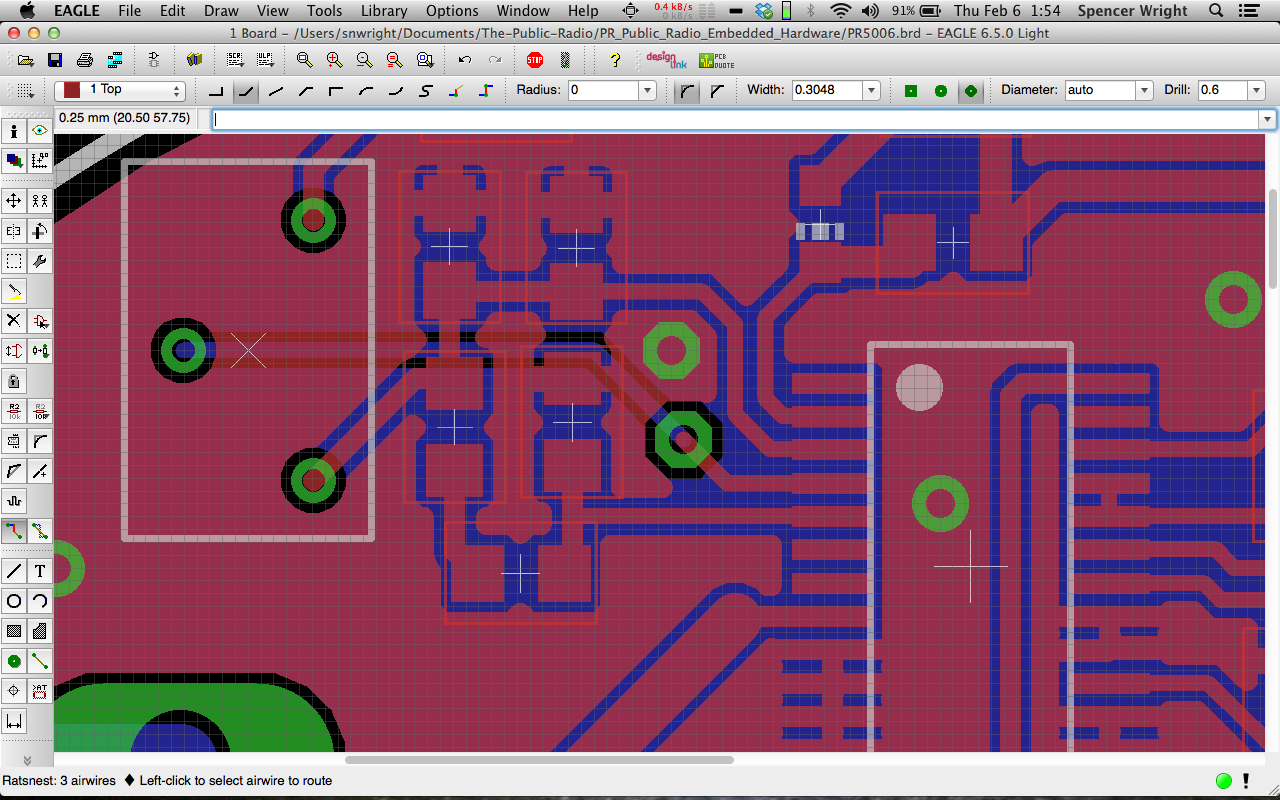The image size is (1280, 800).
Task: Save the board with the floppy disk icon
Action: (x=55, y=60)
